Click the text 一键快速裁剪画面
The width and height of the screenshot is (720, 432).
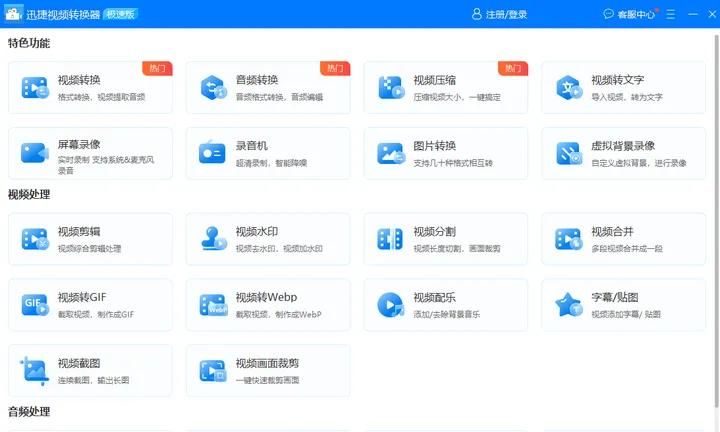(x=267, y=380)
